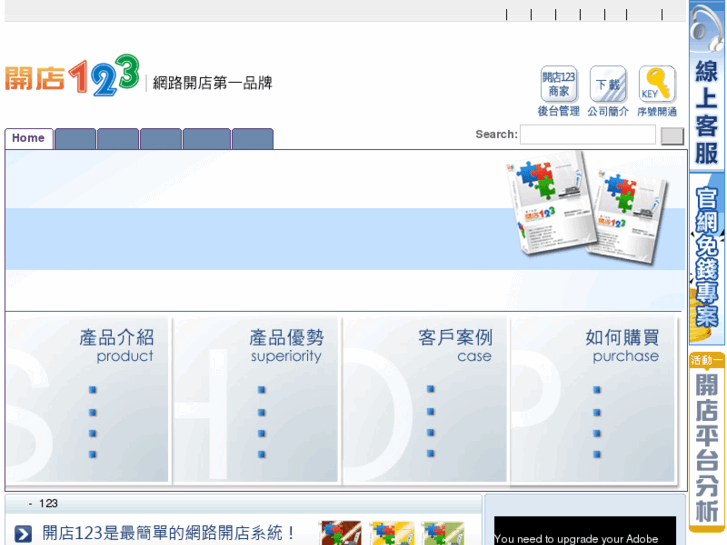This screenshot has height=545, width=727.
Task: Click the green puzzle thumbnail
Action: click(443, 533)
